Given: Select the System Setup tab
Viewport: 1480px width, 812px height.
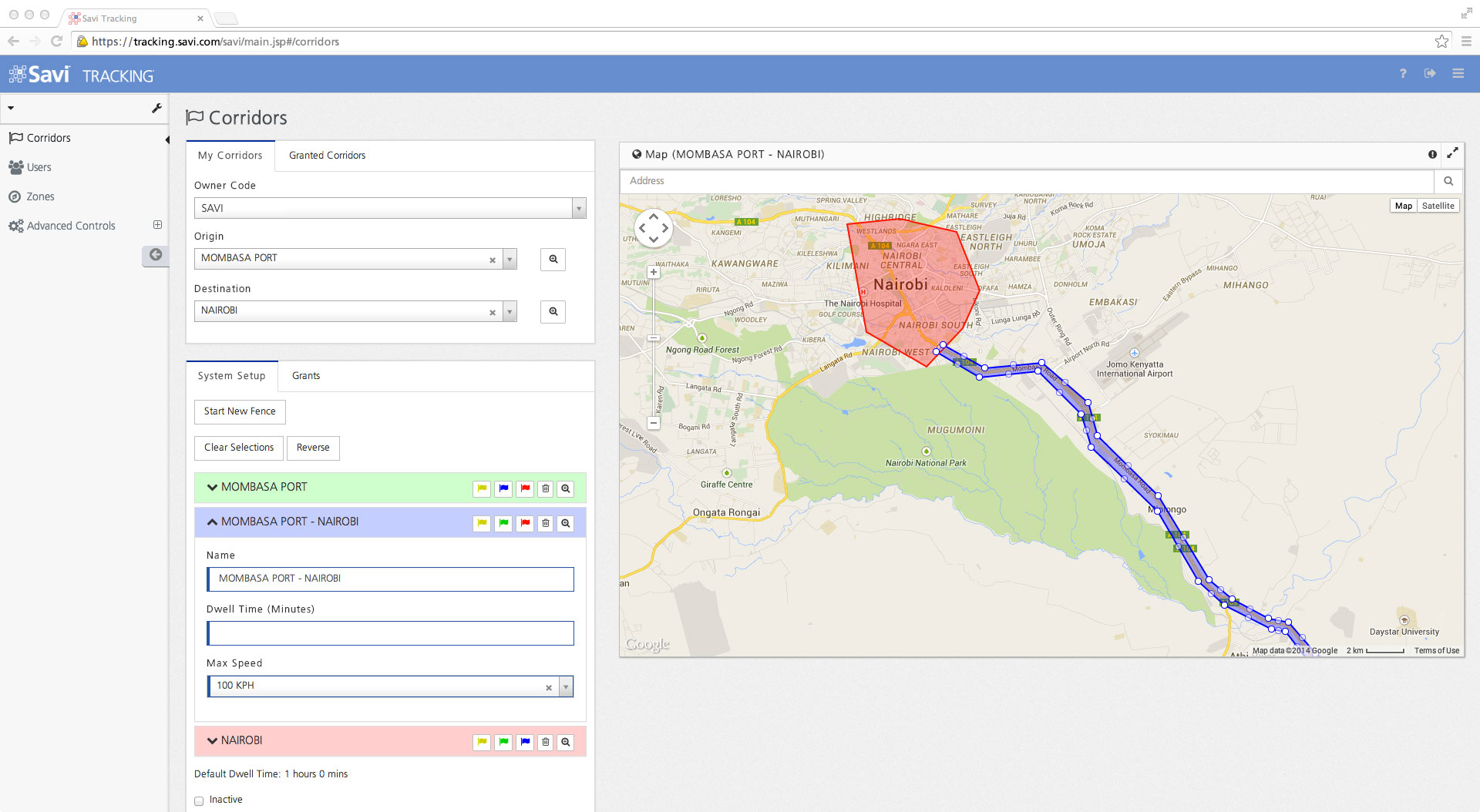Looking at the screenshot, I should (231, 376).
